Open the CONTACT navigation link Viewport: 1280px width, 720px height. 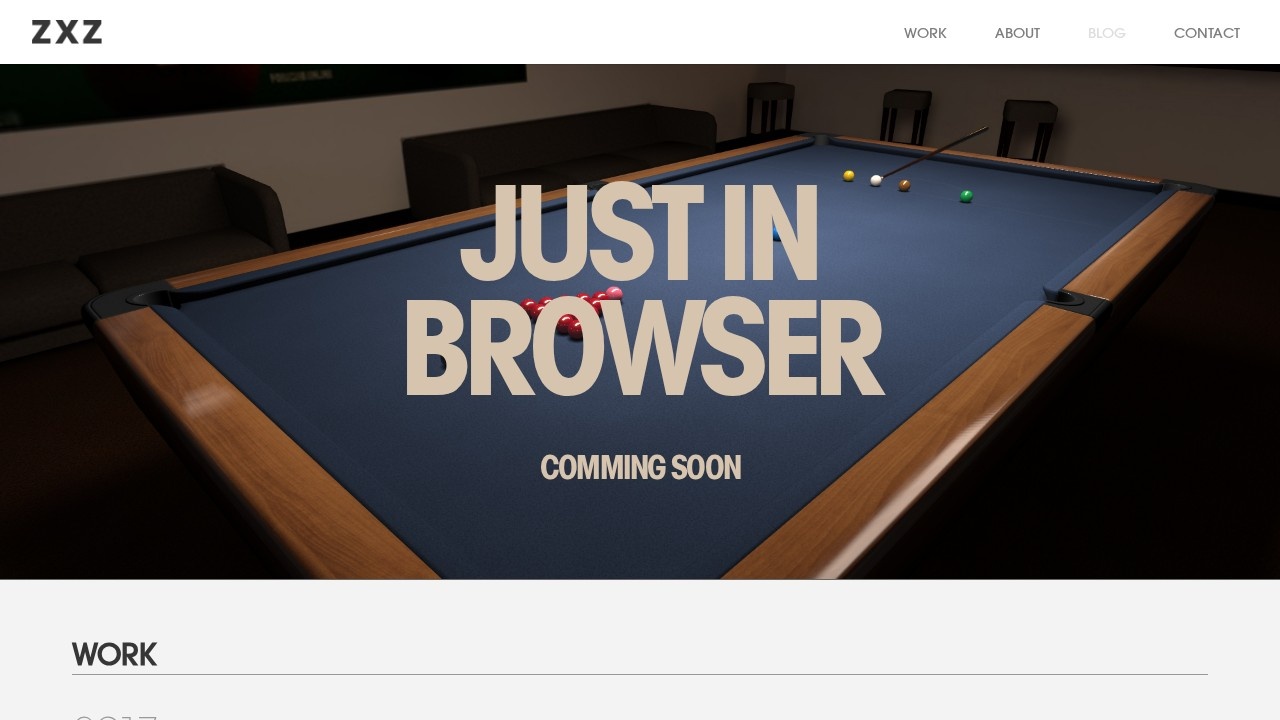1207,33
